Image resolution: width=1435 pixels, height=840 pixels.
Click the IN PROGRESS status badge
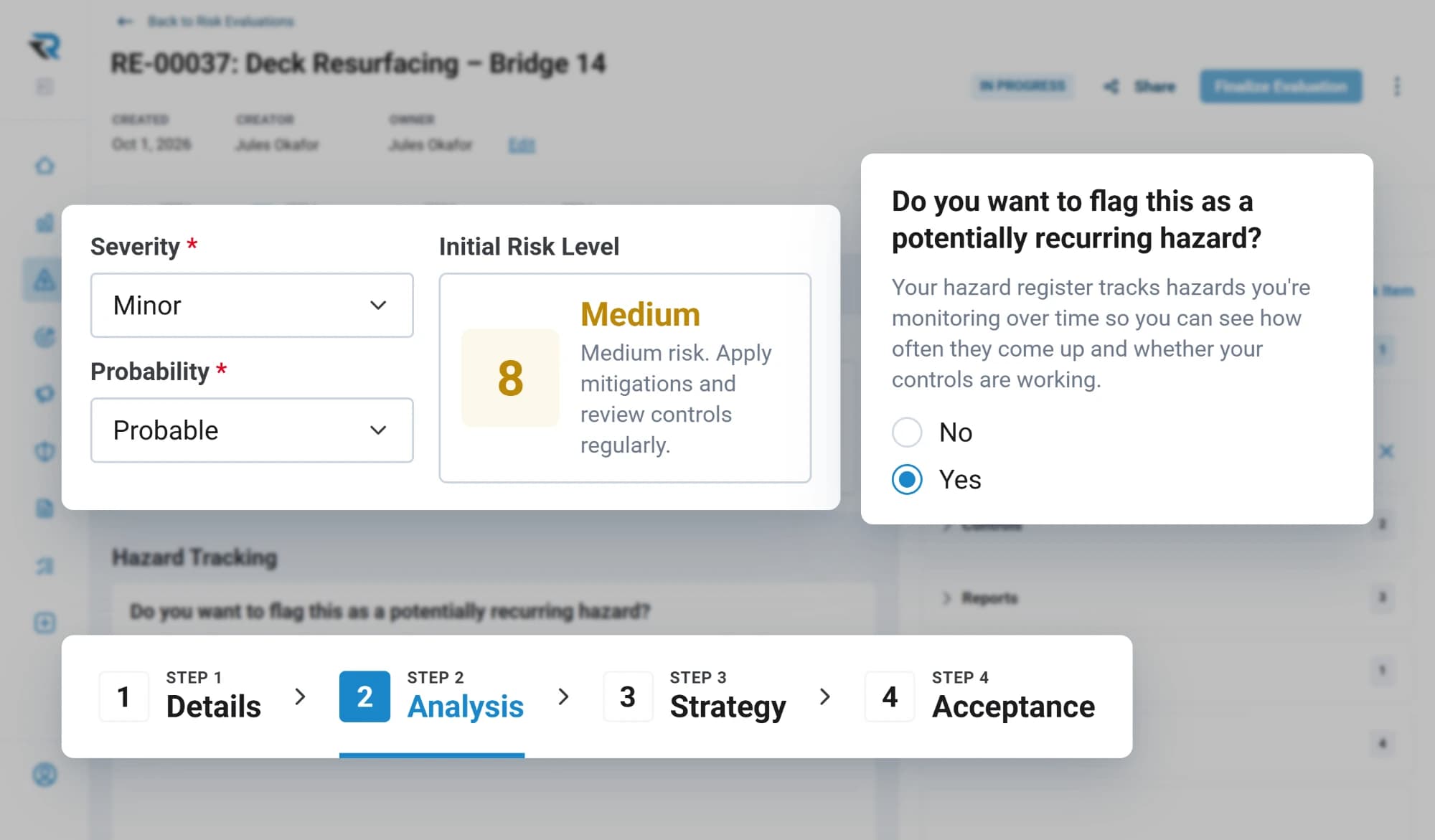point(1023,86)
